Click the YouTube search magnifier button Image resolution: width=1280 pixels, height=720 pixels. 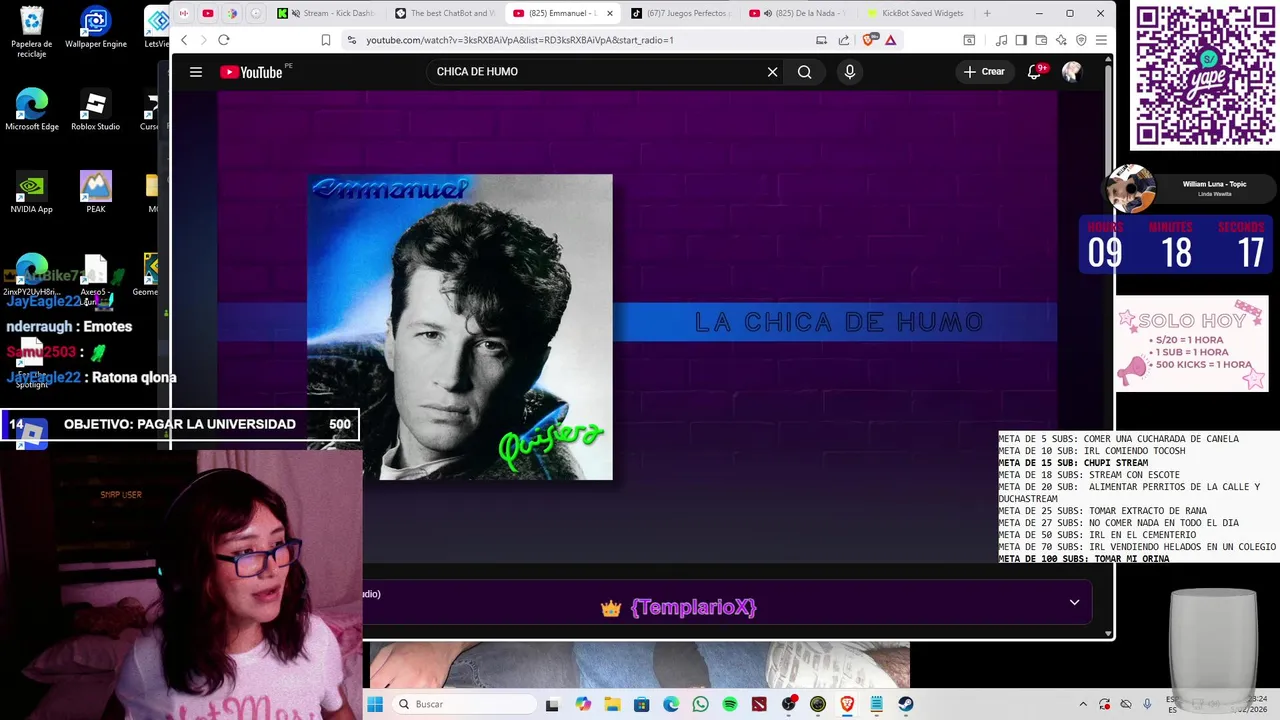pos(805,72)
